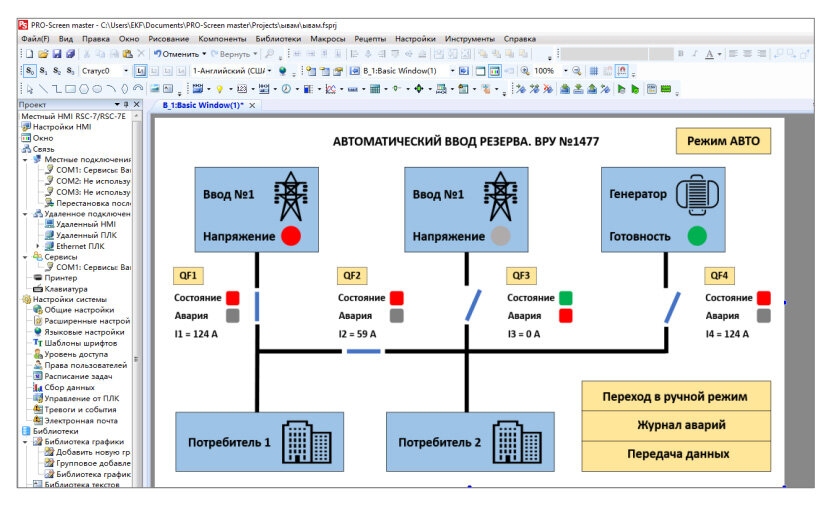This screenshot has height=512, width=836.
Task: Open the 1-Английский language dropdown
Action: click(269, 71)
